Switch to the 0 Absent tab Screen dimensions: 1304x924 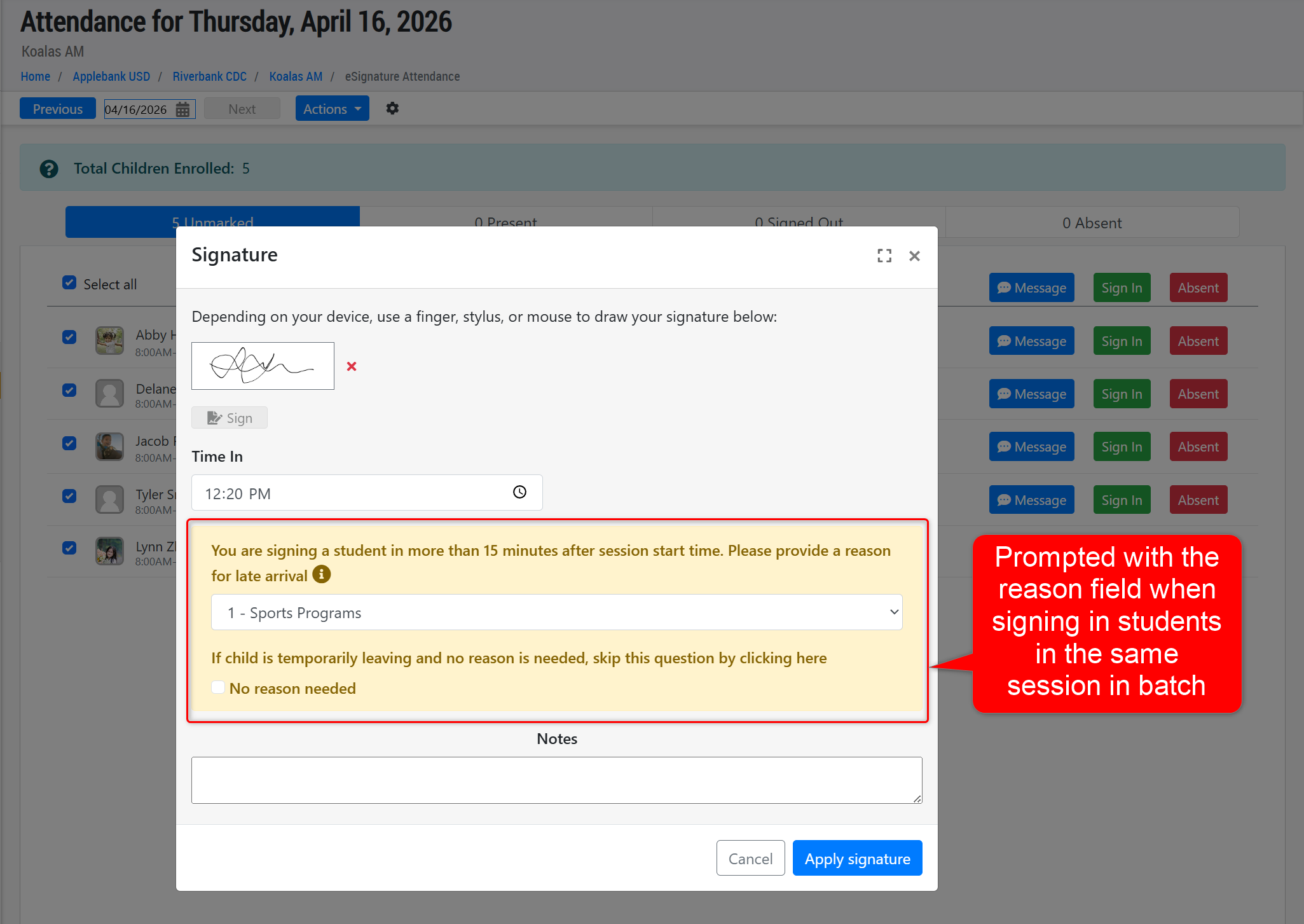pos(1092,223)
